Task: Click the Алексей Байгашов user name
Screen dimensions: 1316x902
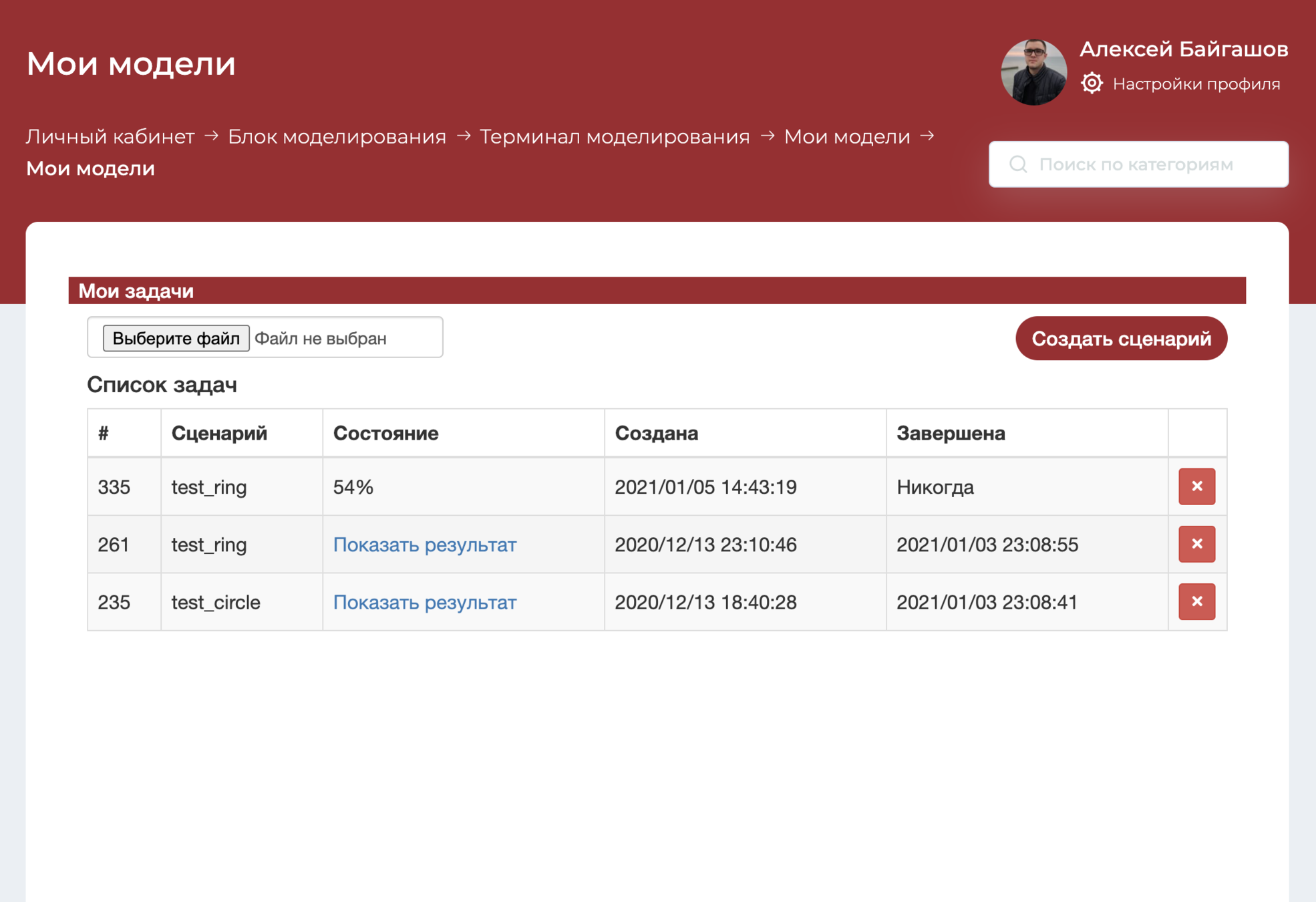Action: (1183, 49)
